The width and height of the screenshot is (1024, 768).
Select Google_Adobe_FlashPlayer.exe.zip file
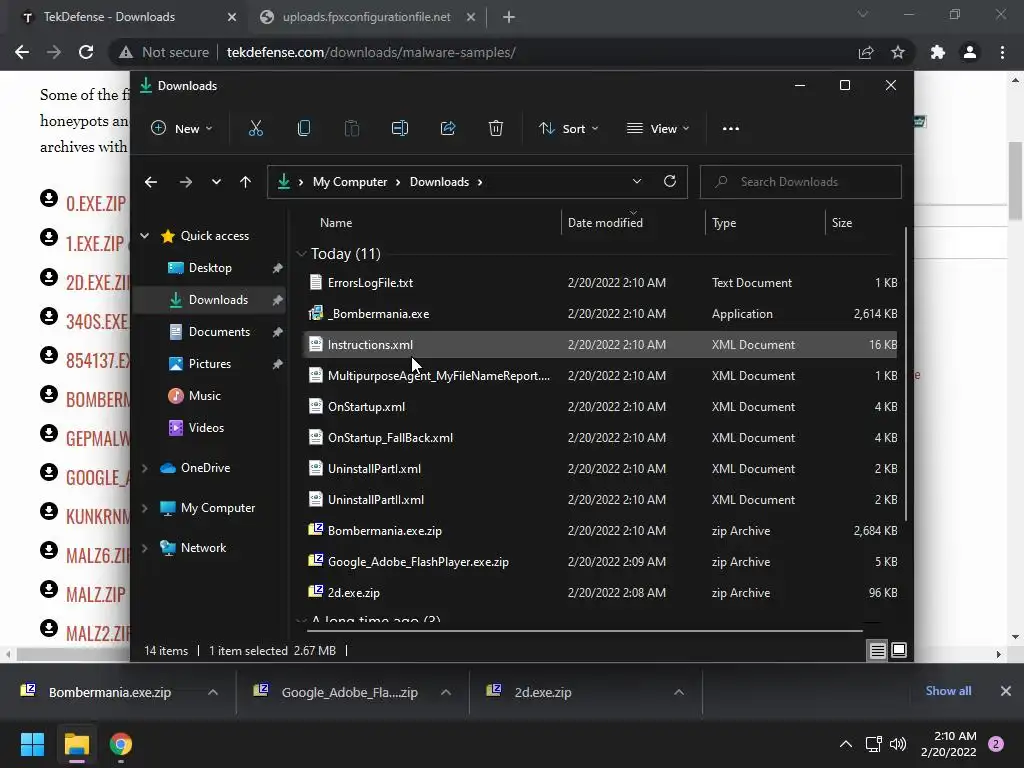pos(600,562)
